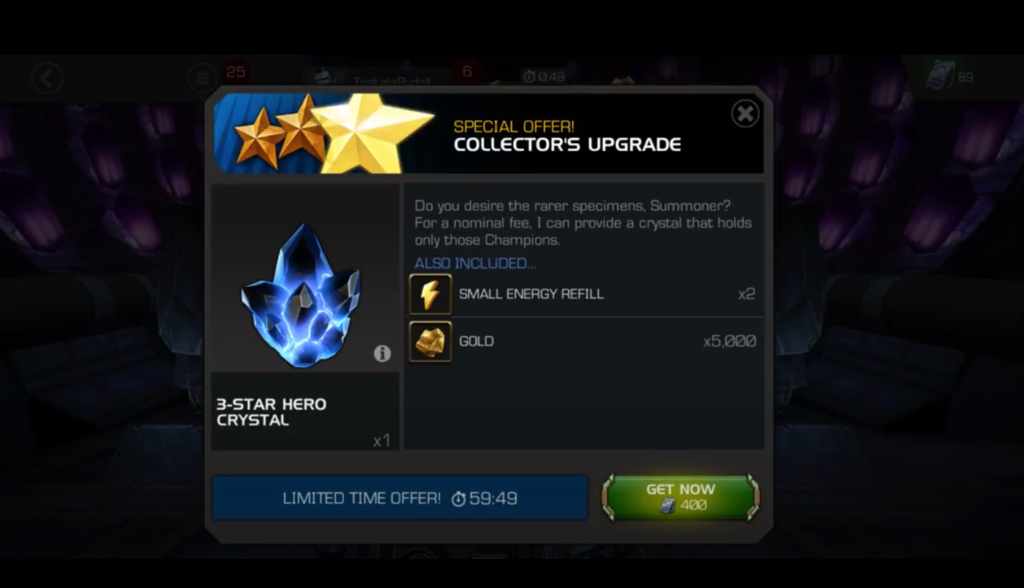The width and height of the screenshot is (1024, 588).
Task: Click the x5,000 gold quantity
Action: (729, 341)
